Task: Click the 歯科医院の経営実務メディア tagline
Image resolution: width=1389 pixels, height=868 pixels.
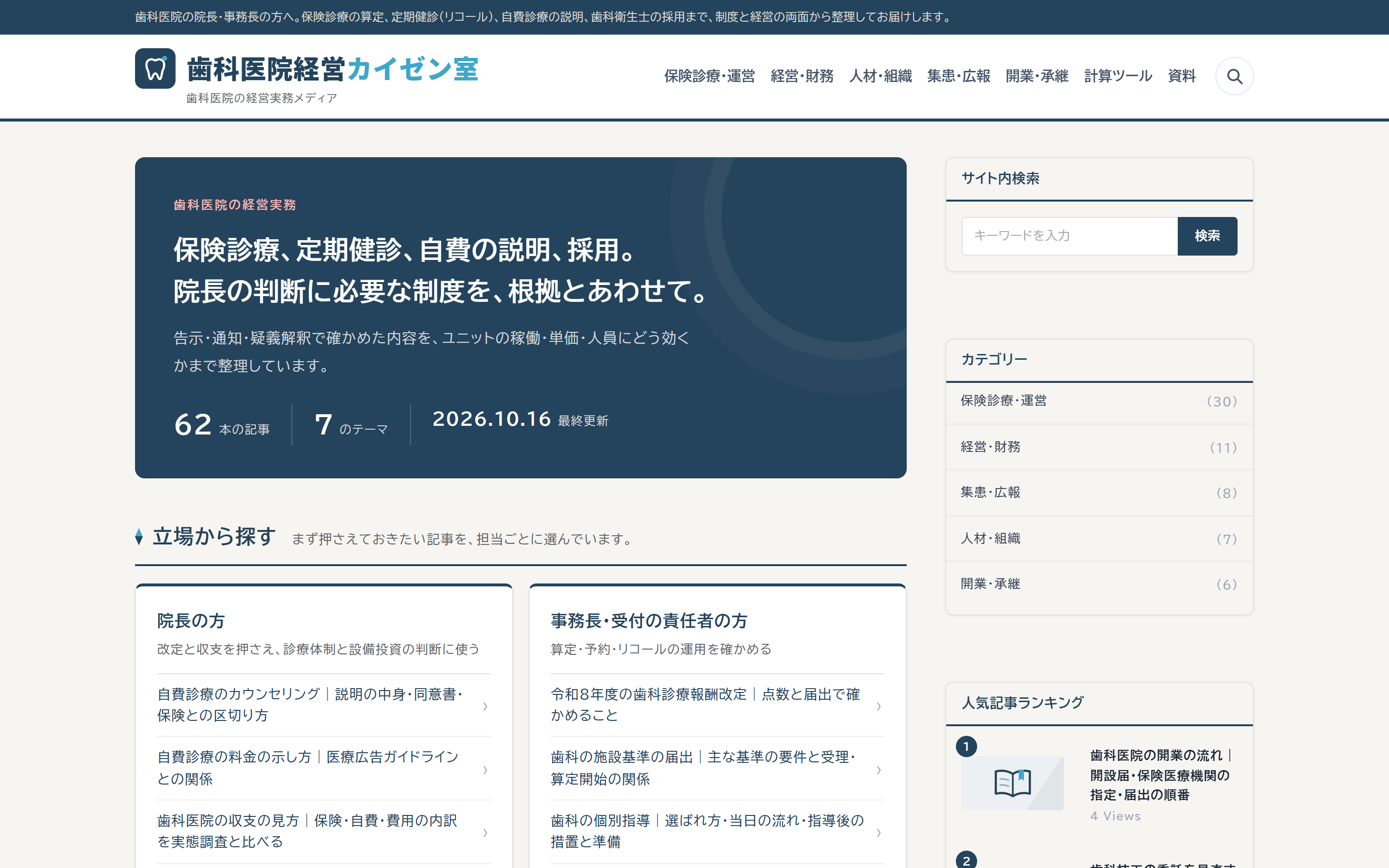Action: tap(262, 98)
